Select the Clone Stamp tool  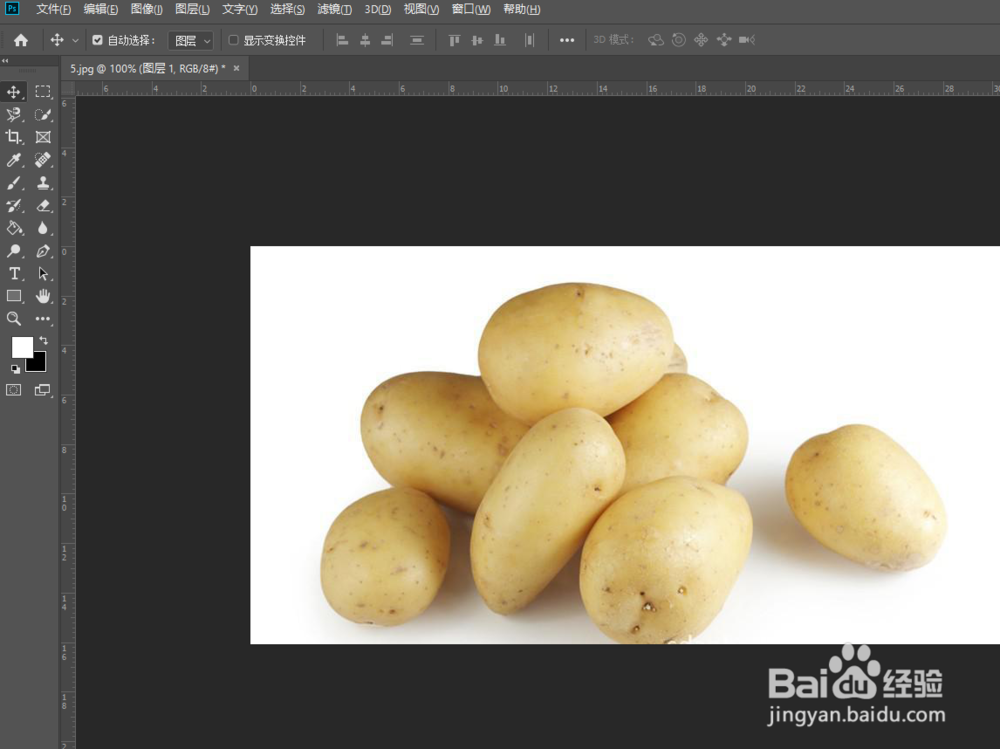click(43, 183)
